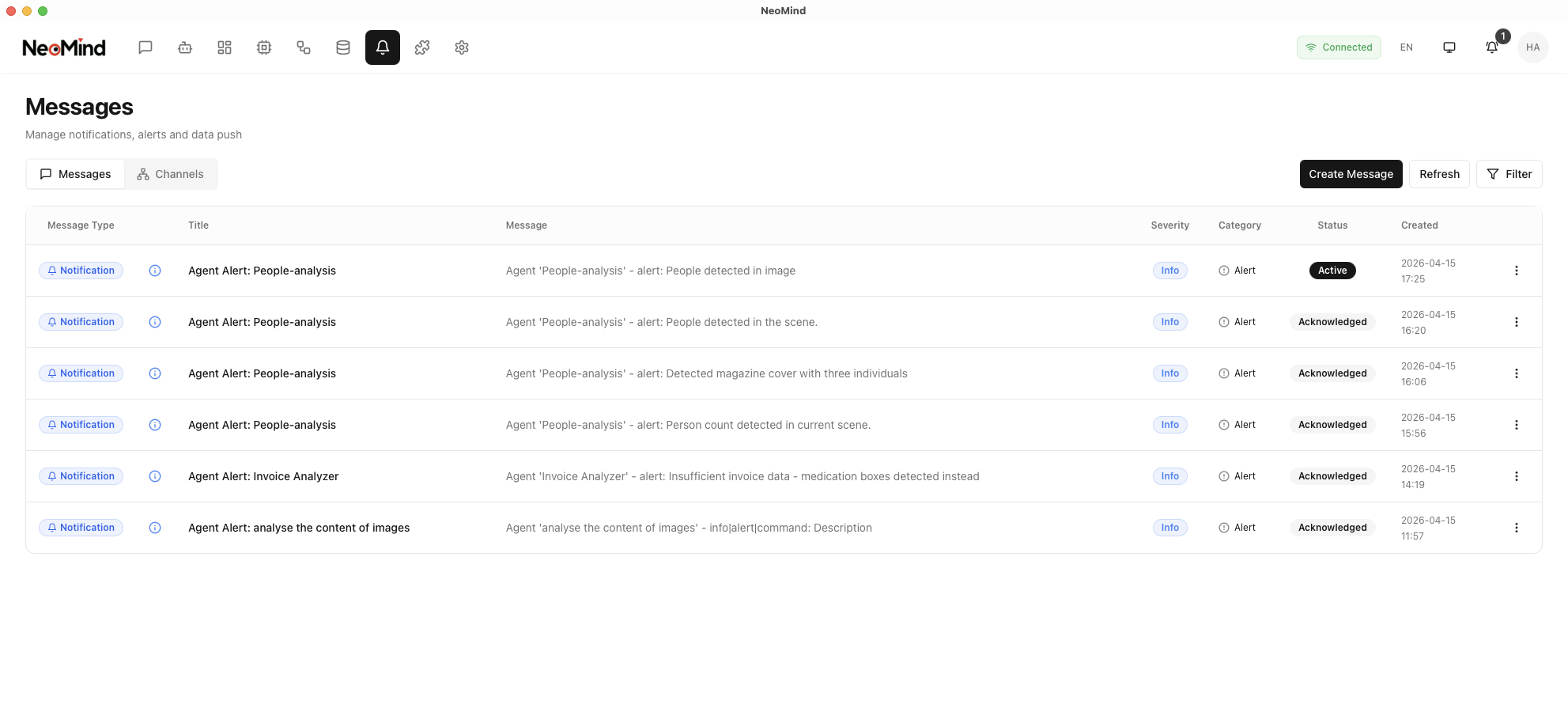This screenshot has width=1568, height=712.
Task: Open the EN language selector
Action: click(x=1407, y=47)
